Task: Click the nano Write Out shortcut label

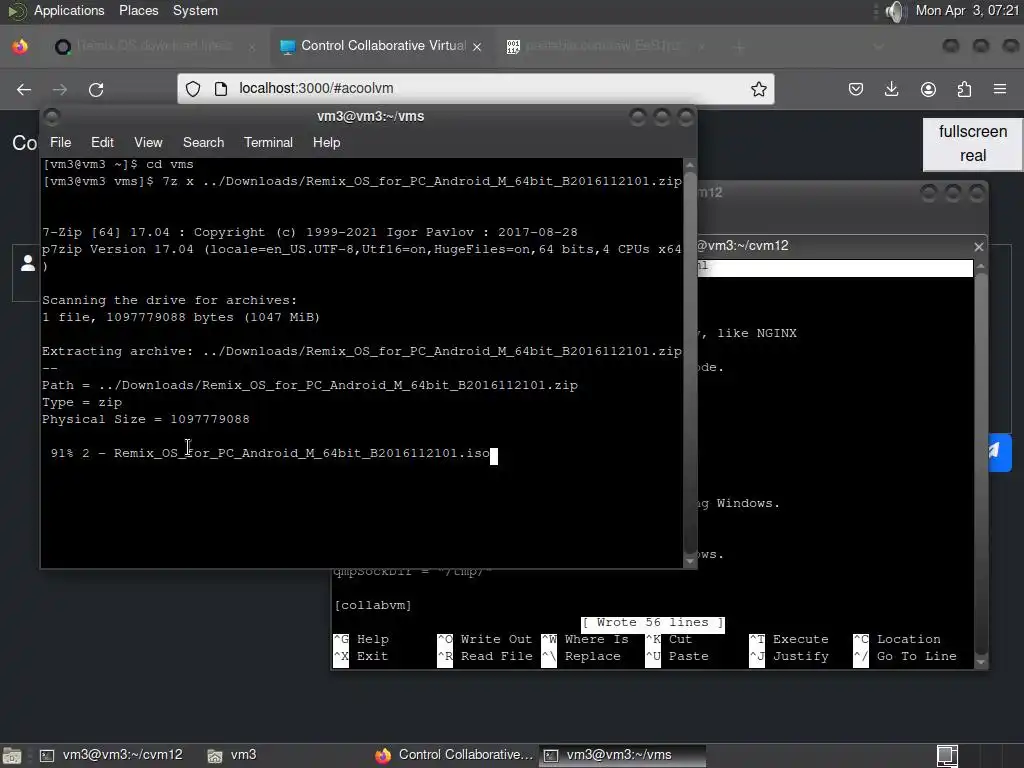Action: click(496, 639)
